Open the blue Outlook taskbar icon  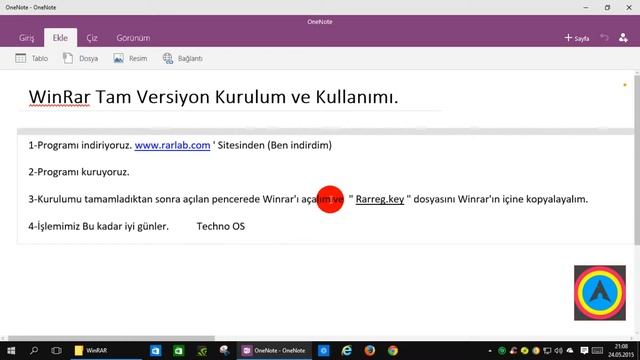pos(156,351)
